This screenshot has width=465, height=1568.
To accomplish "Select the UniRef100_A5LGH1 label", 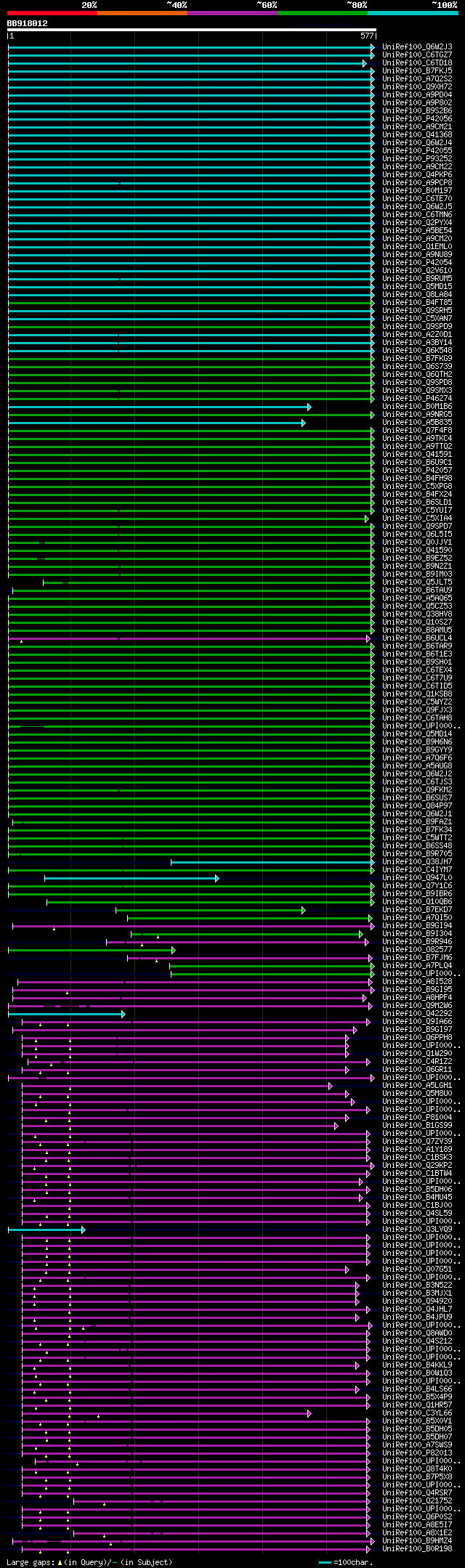I will pyautogui.click(x=417, y=1085).
